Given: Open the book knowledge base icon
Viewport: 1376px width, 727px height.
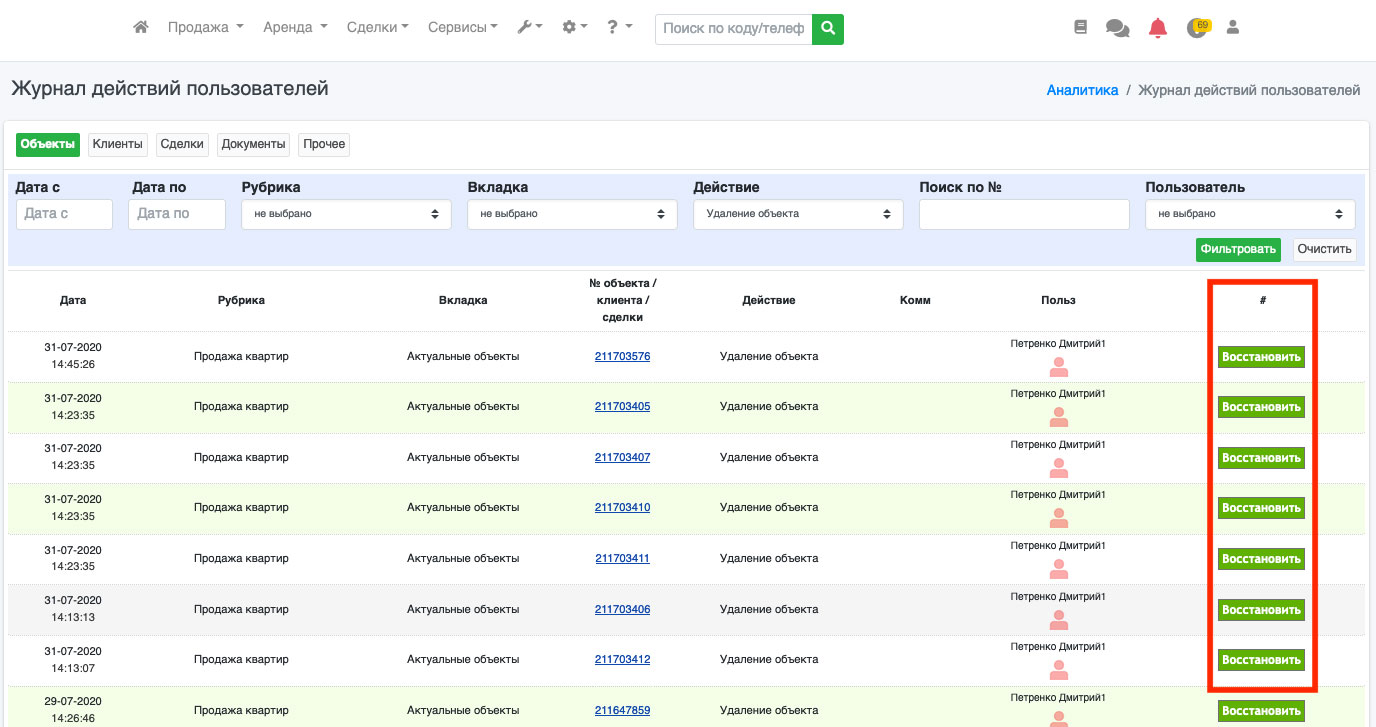Looking at the screenshot, I should (x=1080, y=28).
